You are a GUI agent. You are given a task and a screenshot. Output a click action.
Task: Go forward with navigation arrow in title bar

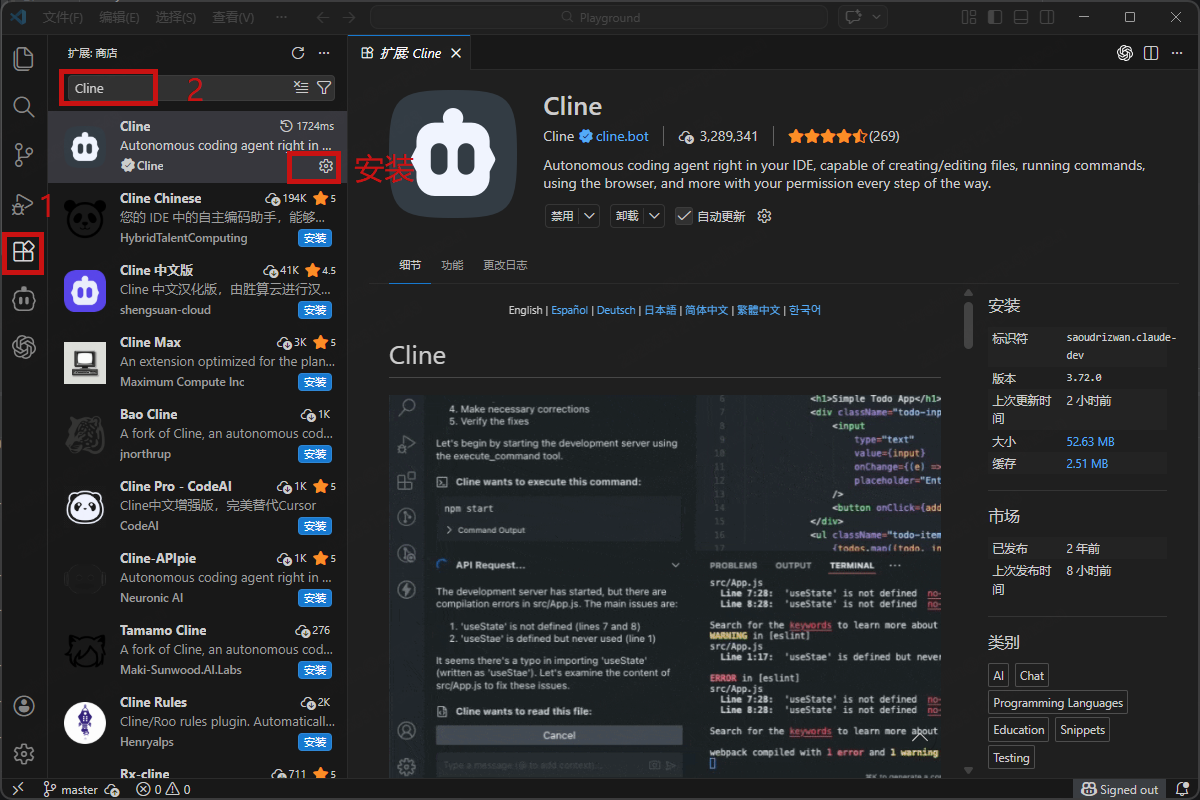[x=348, y=17]
